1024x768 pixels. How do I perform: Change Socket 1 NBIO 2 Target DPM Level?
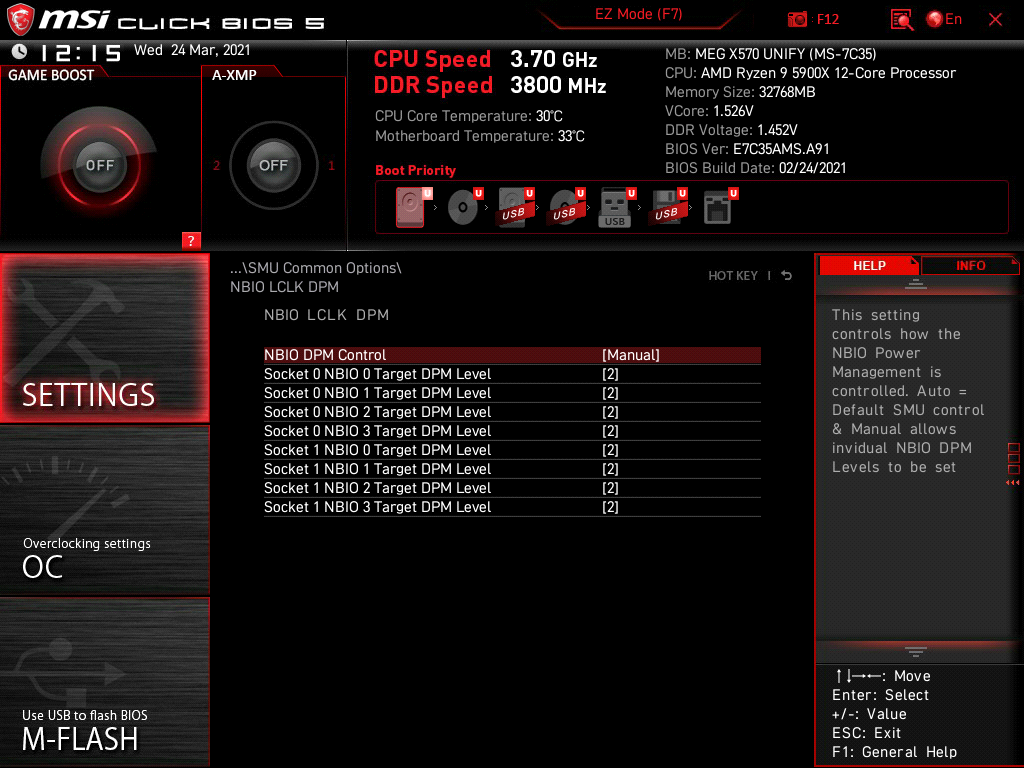(x=512, y=488)
